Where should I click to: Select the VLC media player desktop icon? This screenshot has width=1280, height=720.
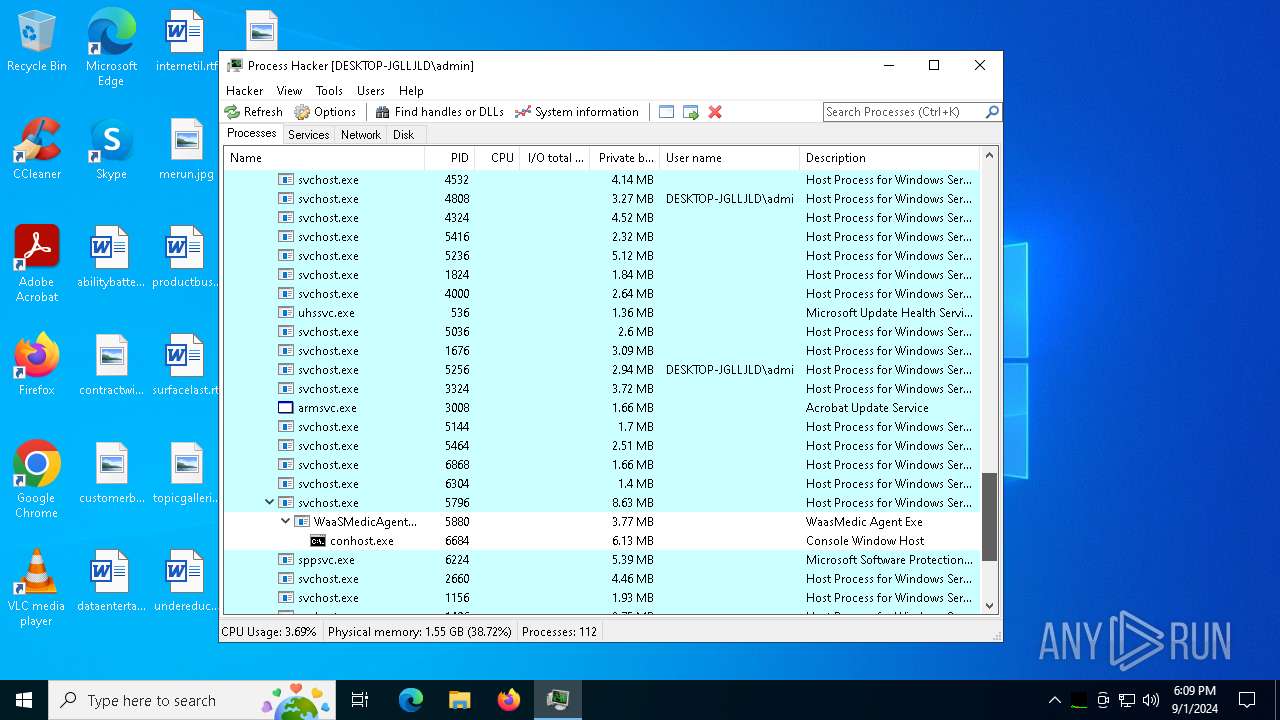tap(37, 588)
